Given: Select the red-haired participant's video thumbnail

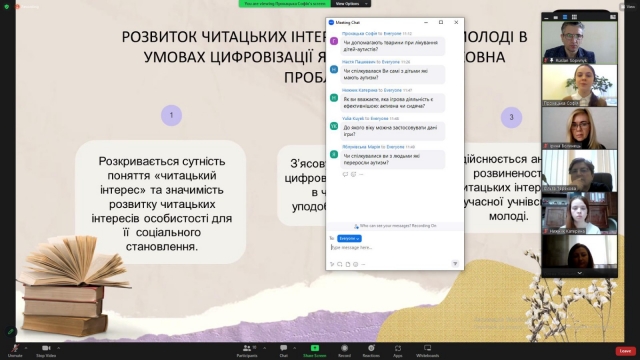Looking at the screenshot, I should coord(580,213).
